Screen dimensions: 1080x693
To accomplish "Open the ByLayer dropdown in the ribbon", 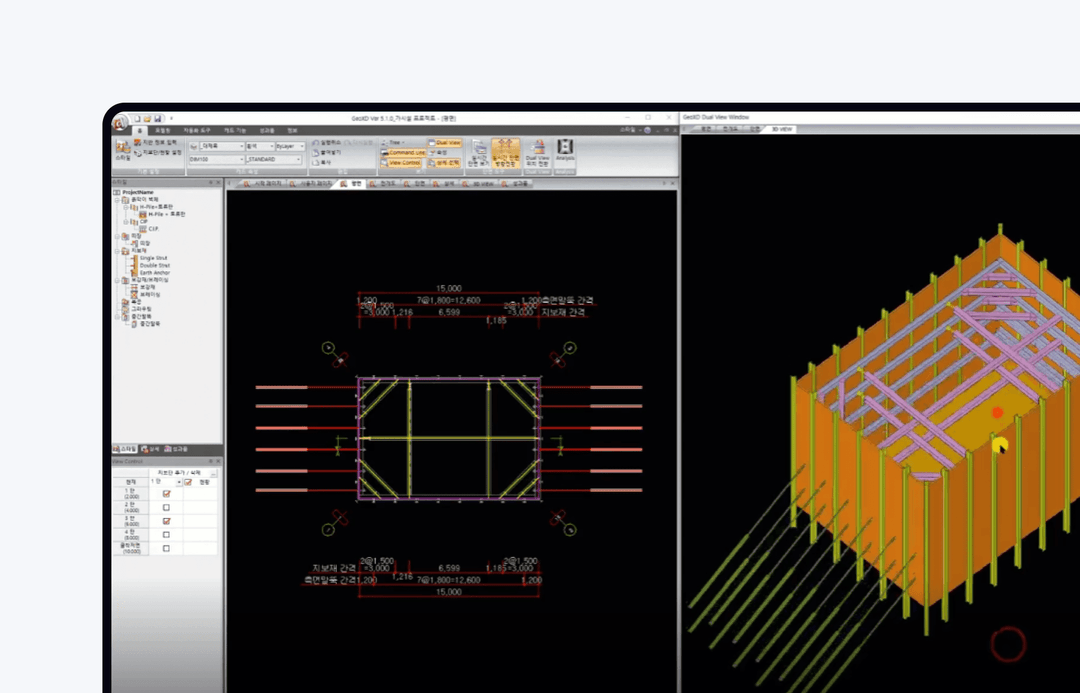I will (290, 146).
